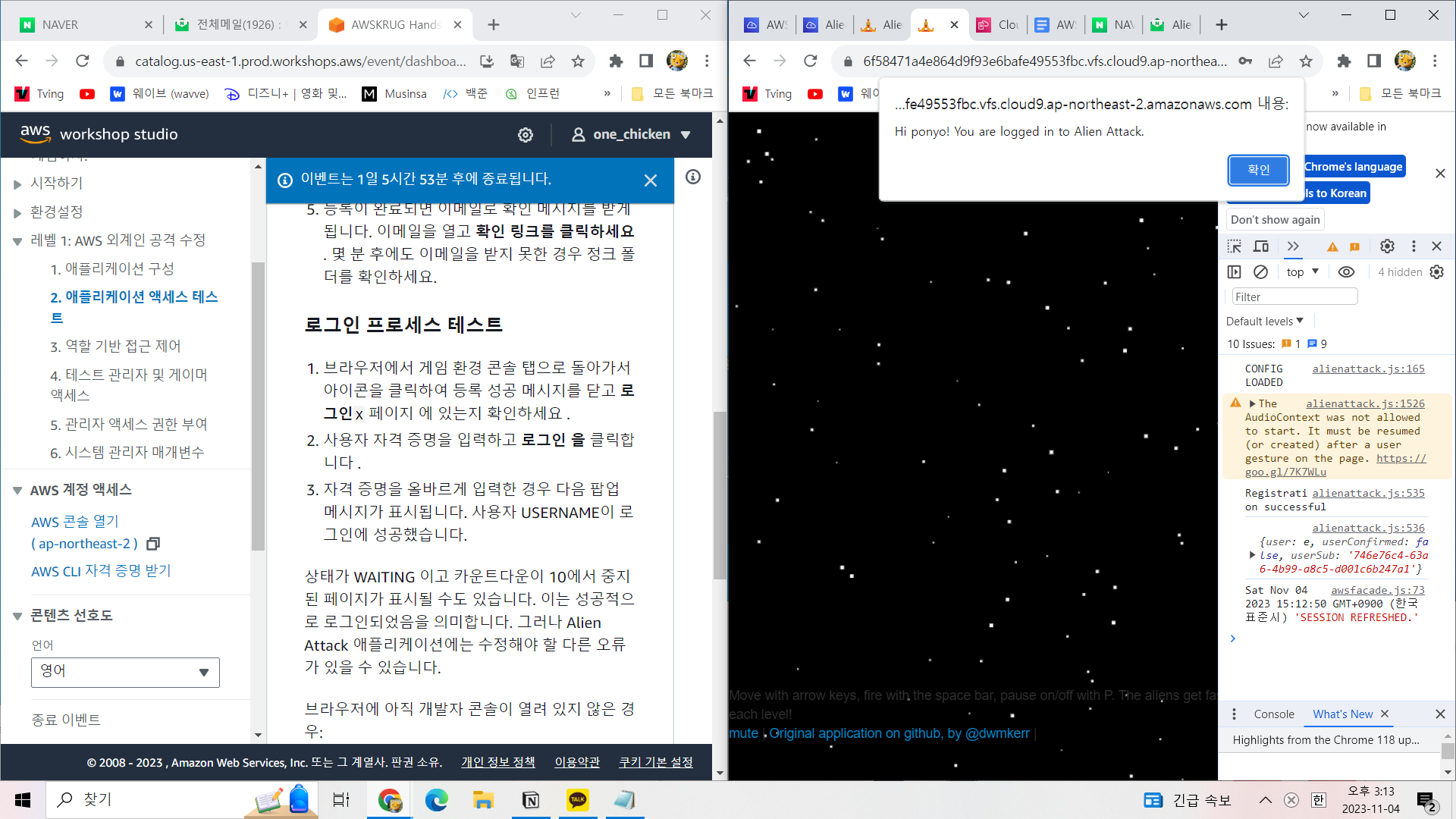The height and width of the screenshot is (819, 1456).
Task: Open alienattack.js:165 source link
Action: click(x=1368, y=369)
